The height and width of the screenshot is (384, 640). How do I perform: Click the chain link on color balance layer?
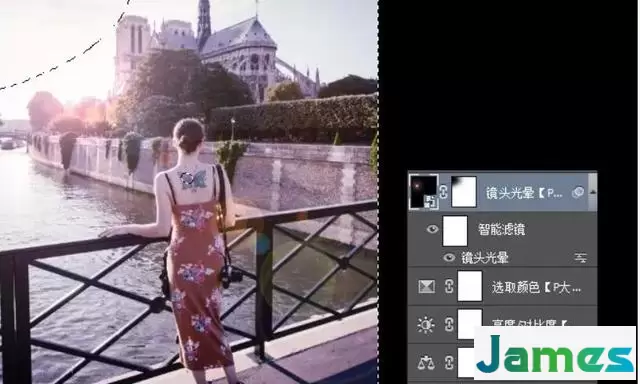point(449,362)
